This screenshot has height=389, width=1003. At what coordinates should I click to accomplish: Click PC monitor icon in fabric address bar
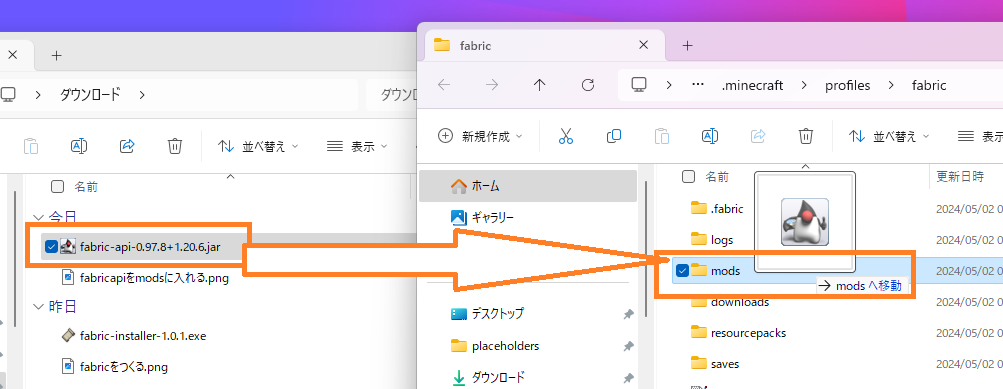638,85
